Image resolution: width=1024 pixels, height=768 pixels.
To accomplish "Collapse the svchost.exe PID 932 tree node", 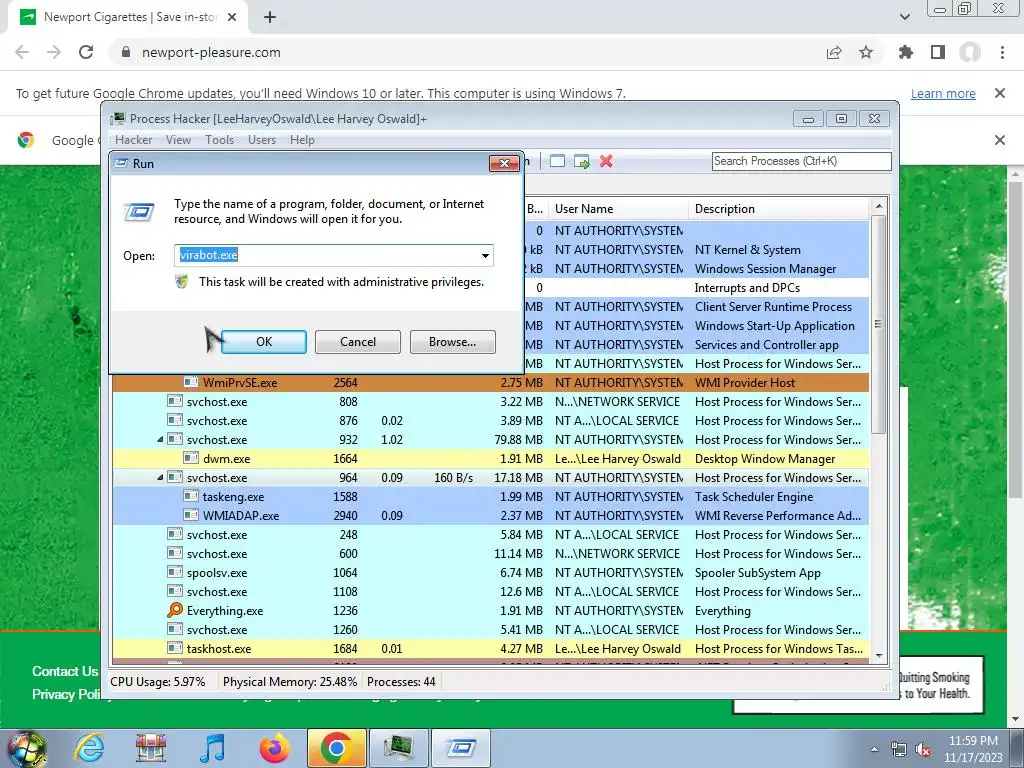I will 160,440.
